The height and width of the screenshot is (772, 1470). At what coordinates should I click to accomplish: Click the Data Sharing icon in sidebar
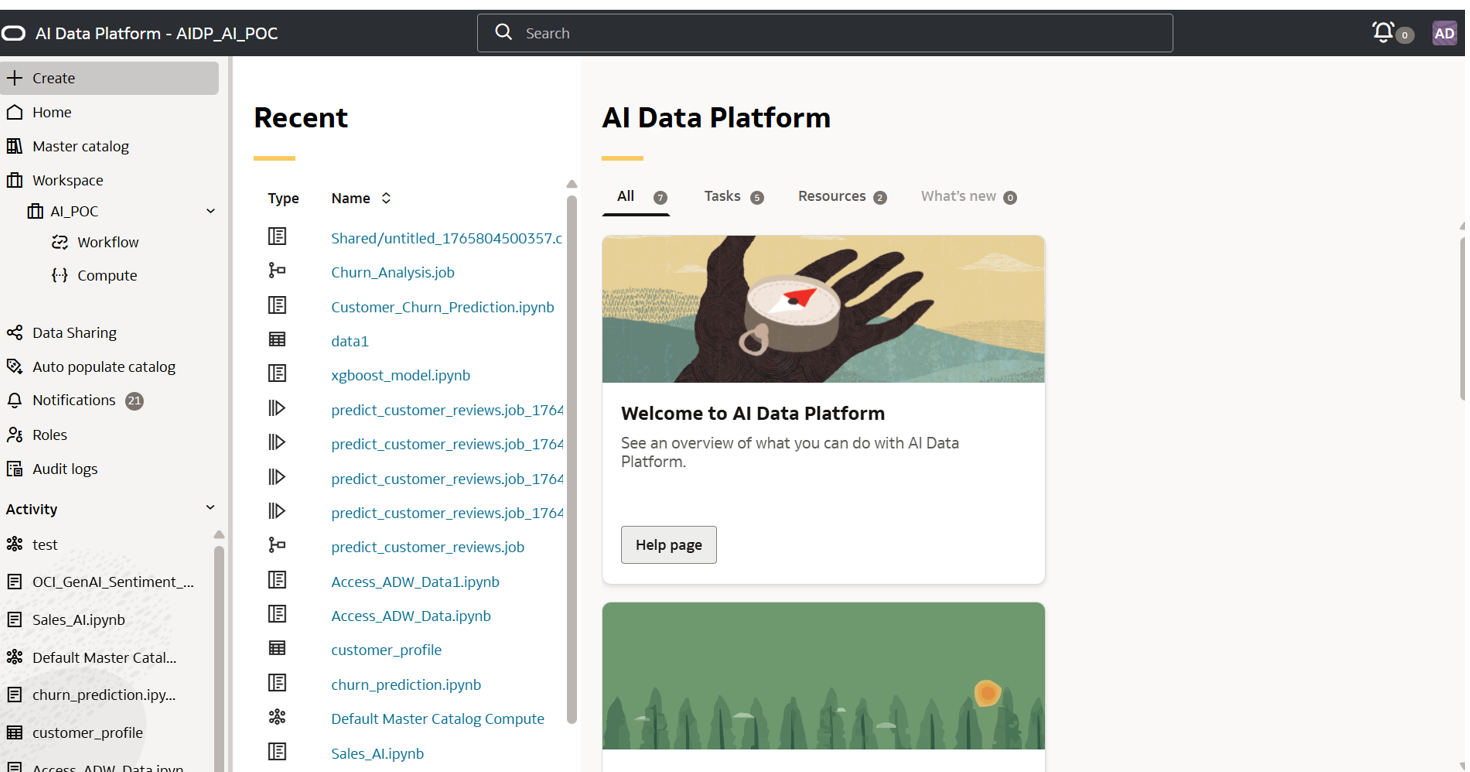click(15, 332)
